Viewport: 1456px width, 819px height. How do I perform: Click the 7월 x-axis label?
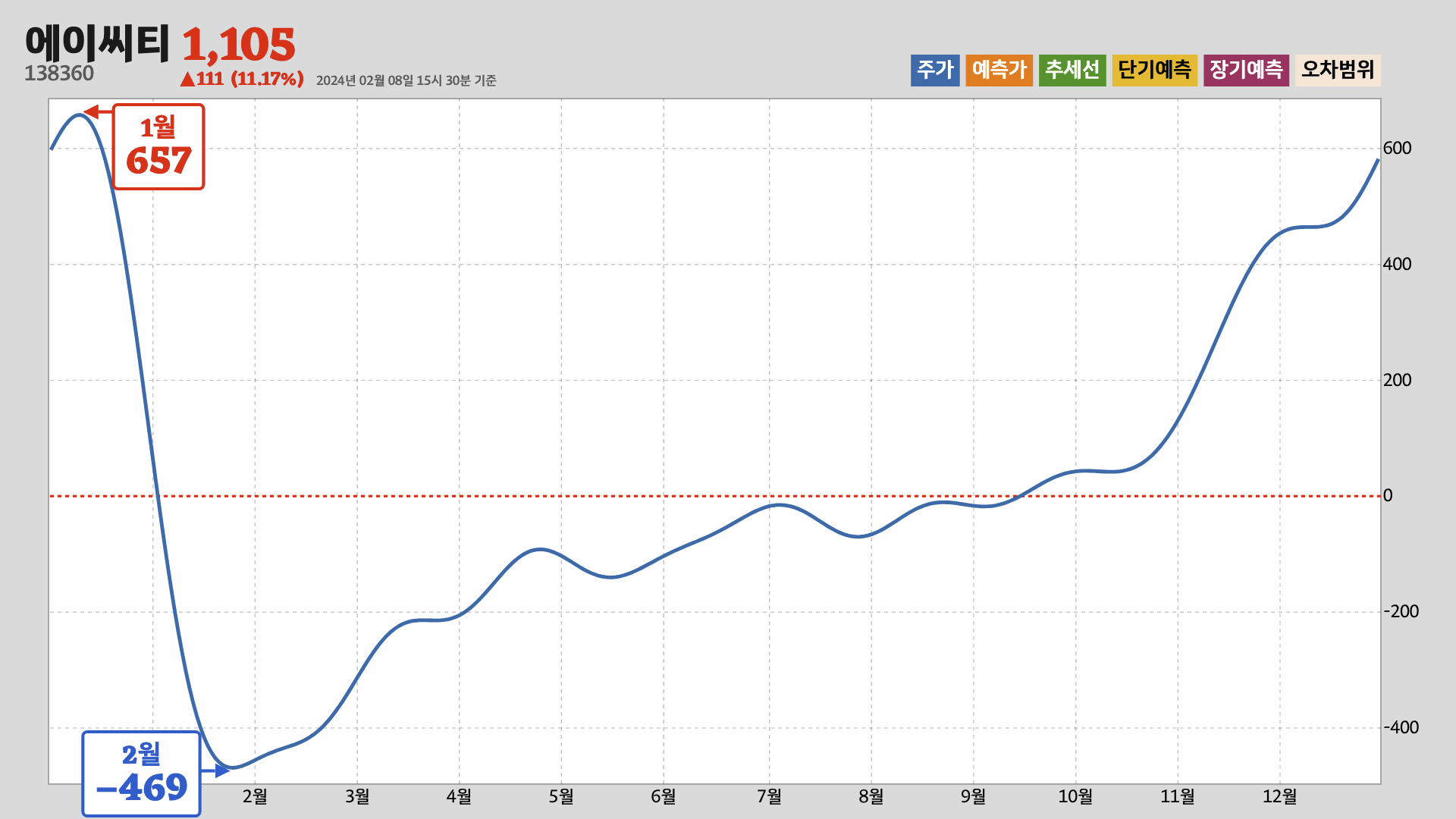click(x=769, y=796)
